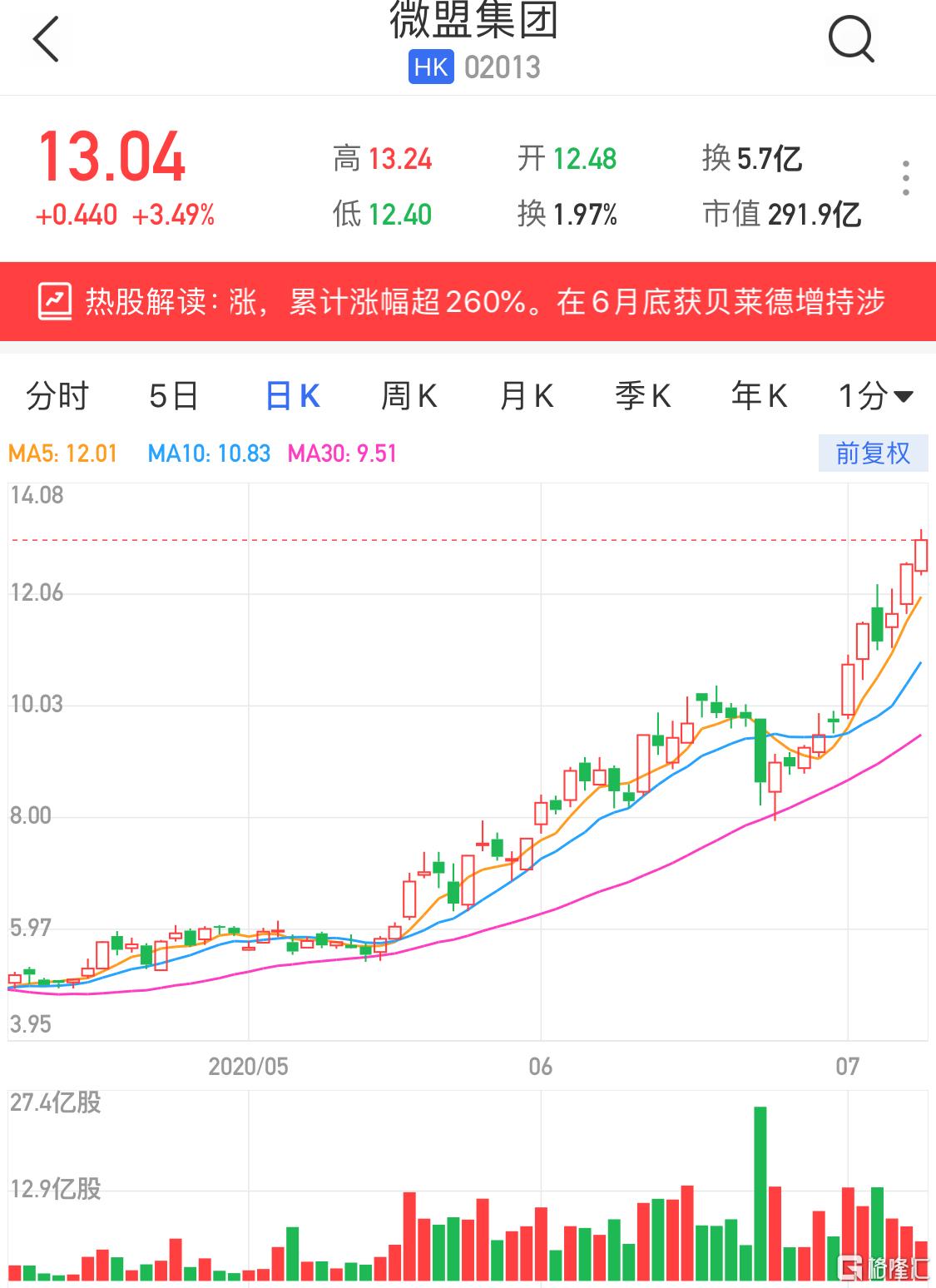
Task: Tap the 开 12.48 open price
Action: 567,158
